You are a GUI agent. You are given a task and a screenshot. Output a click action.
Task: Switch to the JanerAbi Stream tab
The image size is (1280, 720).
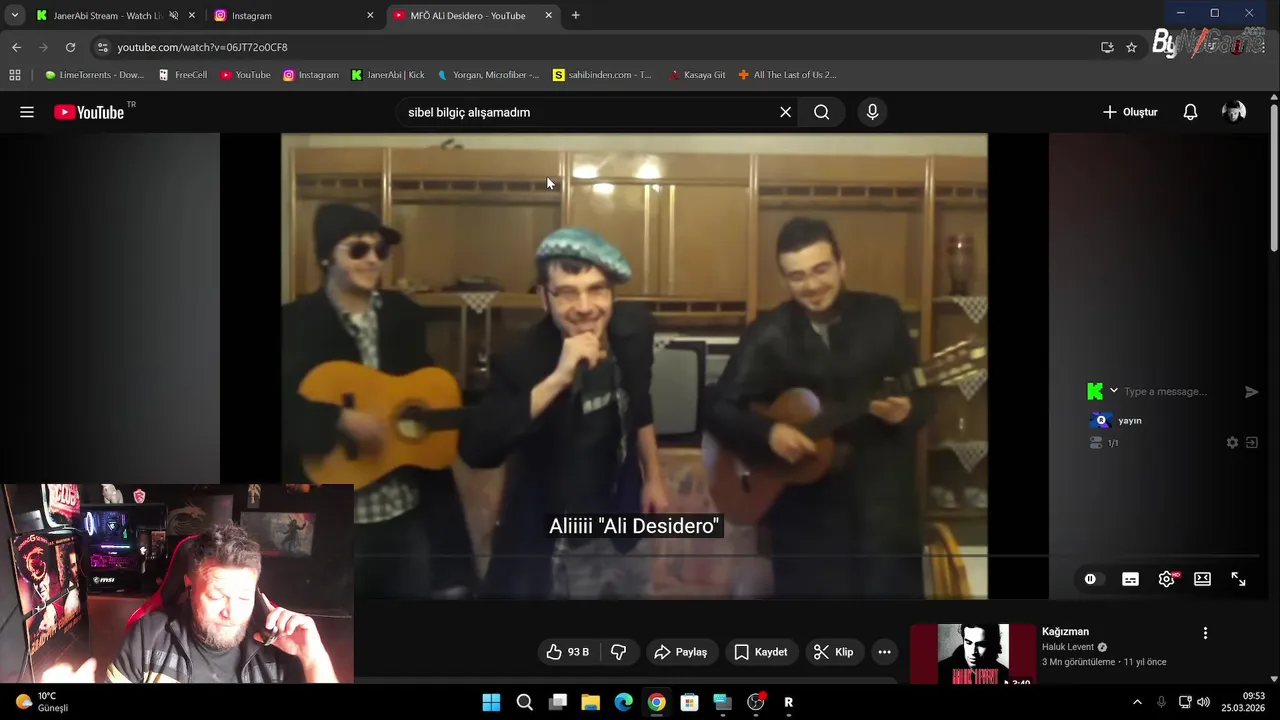[x=106, y=16]
